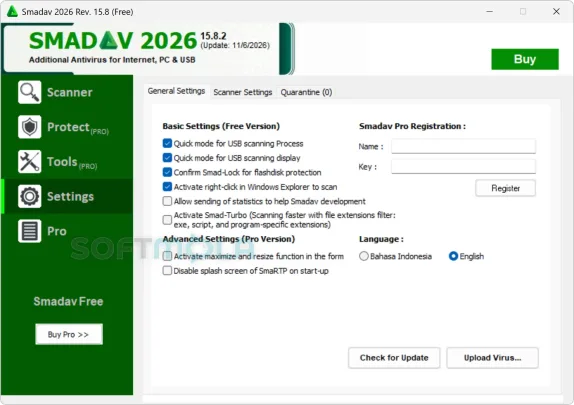Viewport: 574px width, 405px height.
Task: Click the Key input field
Action: [x=463, y=167]
